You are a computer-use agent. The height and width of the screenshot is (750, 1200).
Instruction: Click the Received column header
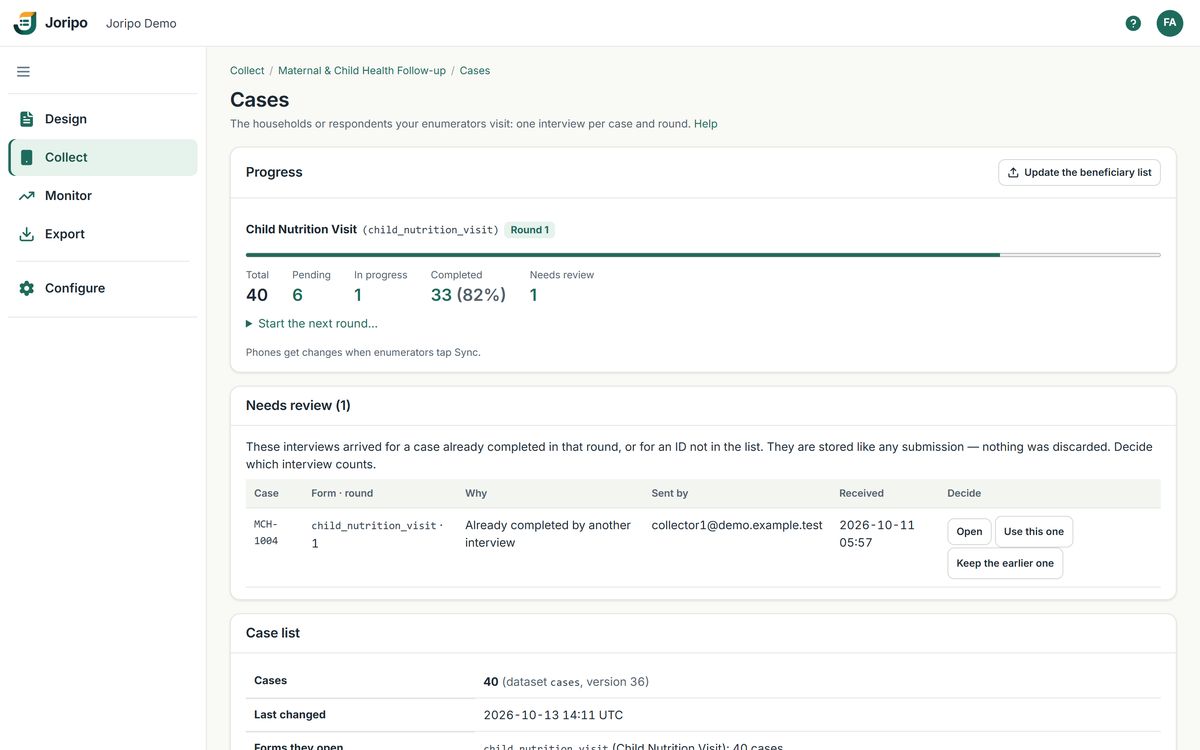tap(861, 493)
